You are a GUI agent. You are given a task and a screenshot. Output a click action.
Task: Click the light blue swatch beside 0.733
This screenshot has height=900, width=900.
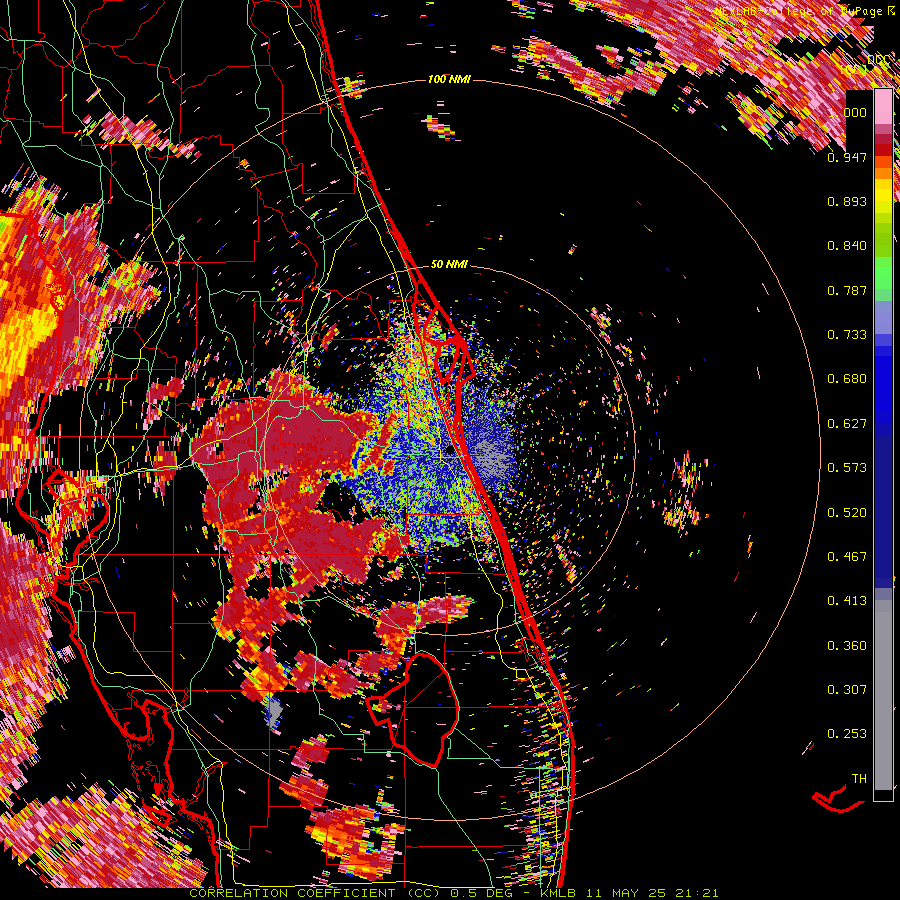pos(883,324)
